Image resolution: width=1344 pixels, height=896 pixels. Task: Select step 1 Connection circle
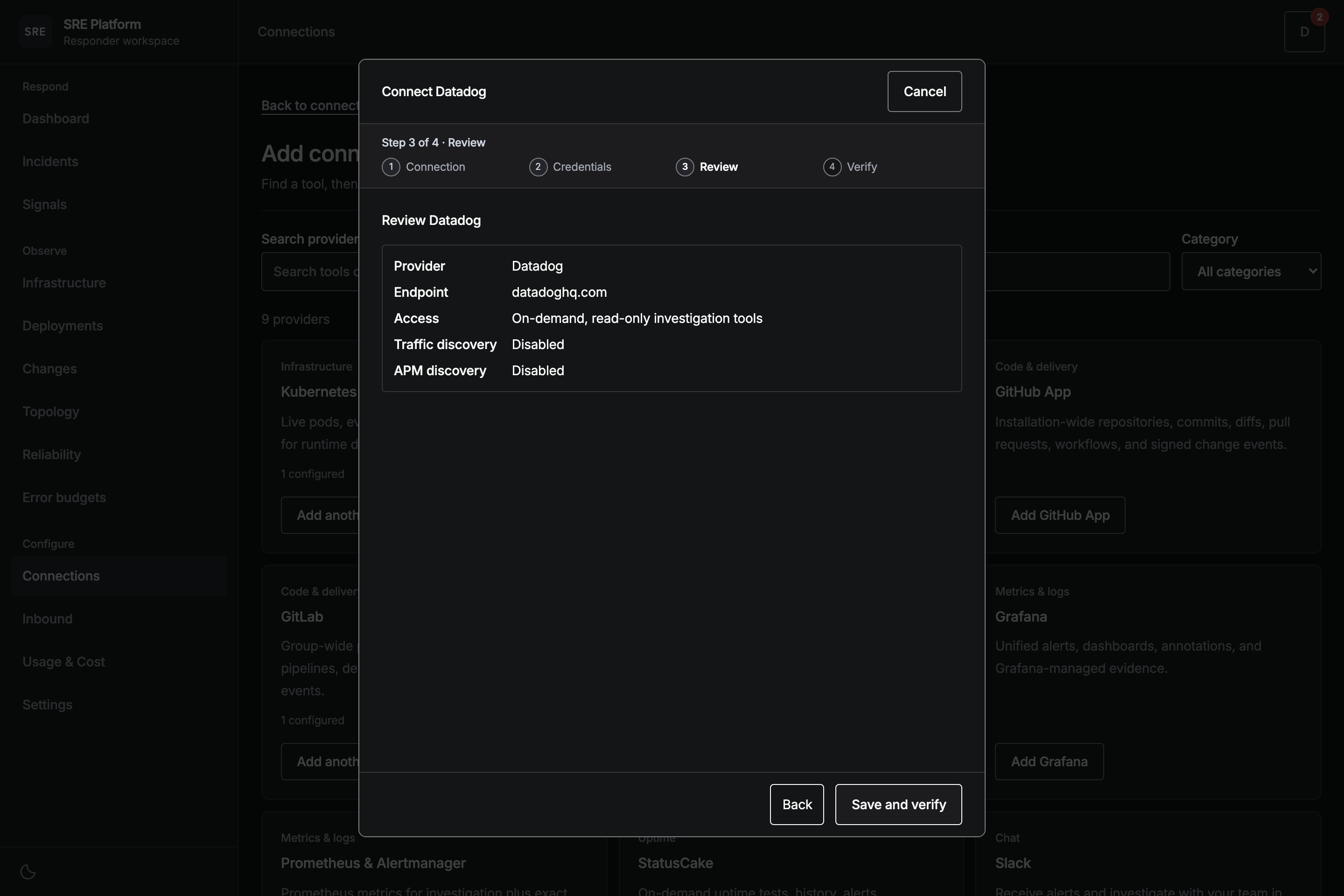391,167
